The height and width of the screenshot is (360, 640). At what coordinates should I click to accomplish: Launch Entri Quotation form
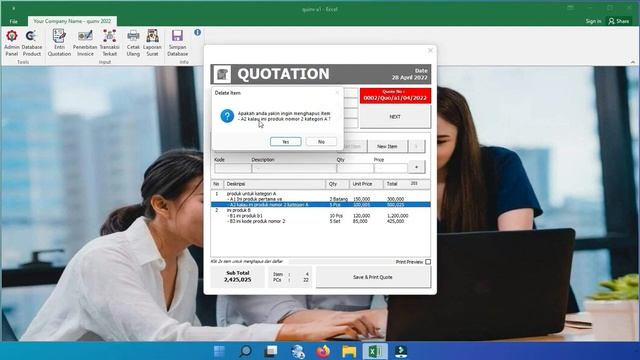tap(59, 42)
